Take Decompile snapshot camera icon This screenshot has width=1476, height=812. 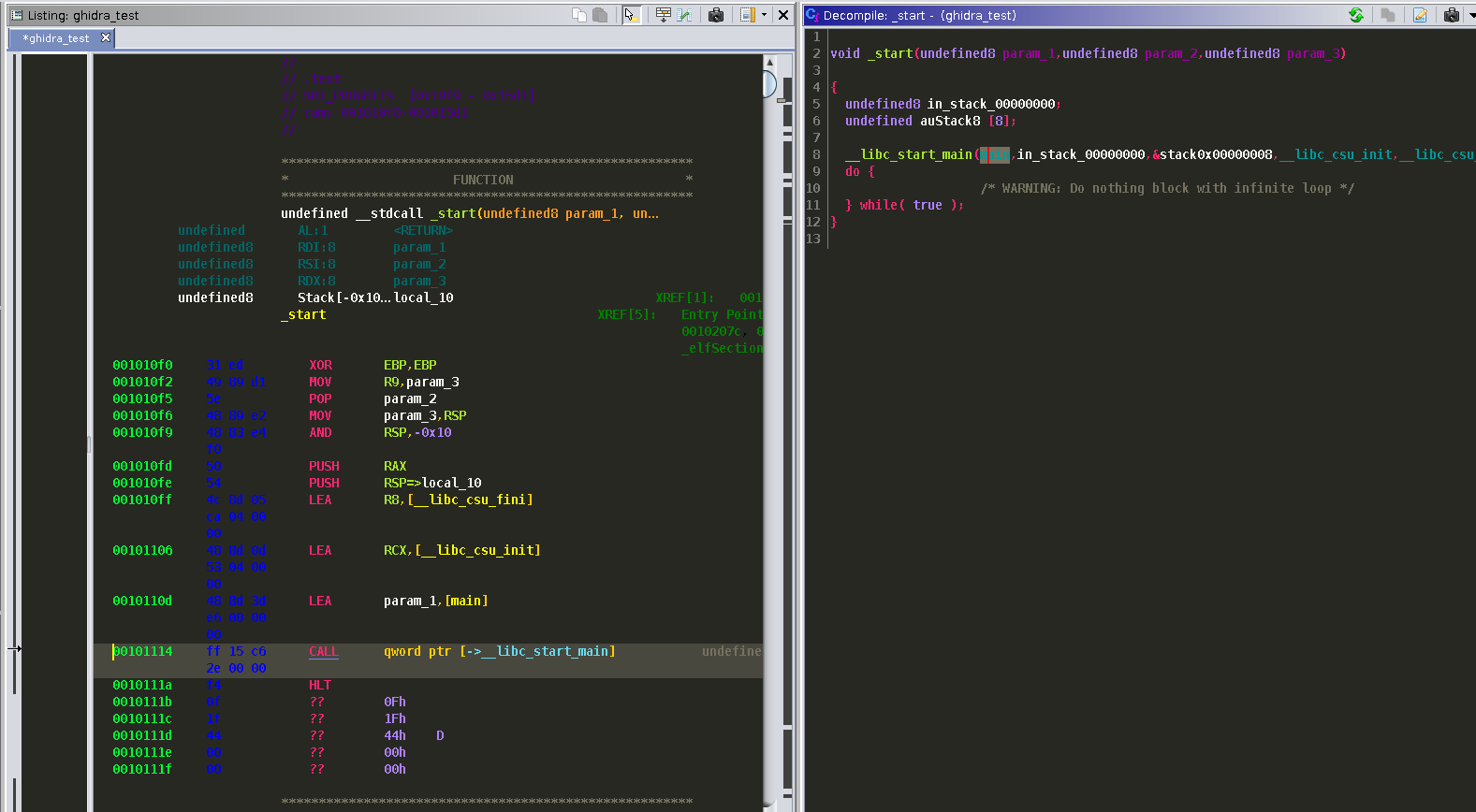tap(1452, 15)
